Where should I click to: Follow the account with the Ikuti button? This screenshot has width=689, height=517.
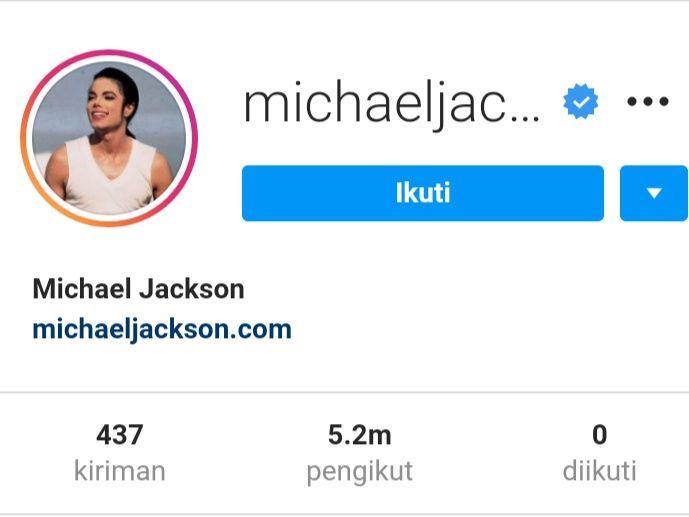pyautogui.click(x=423, y=193)
